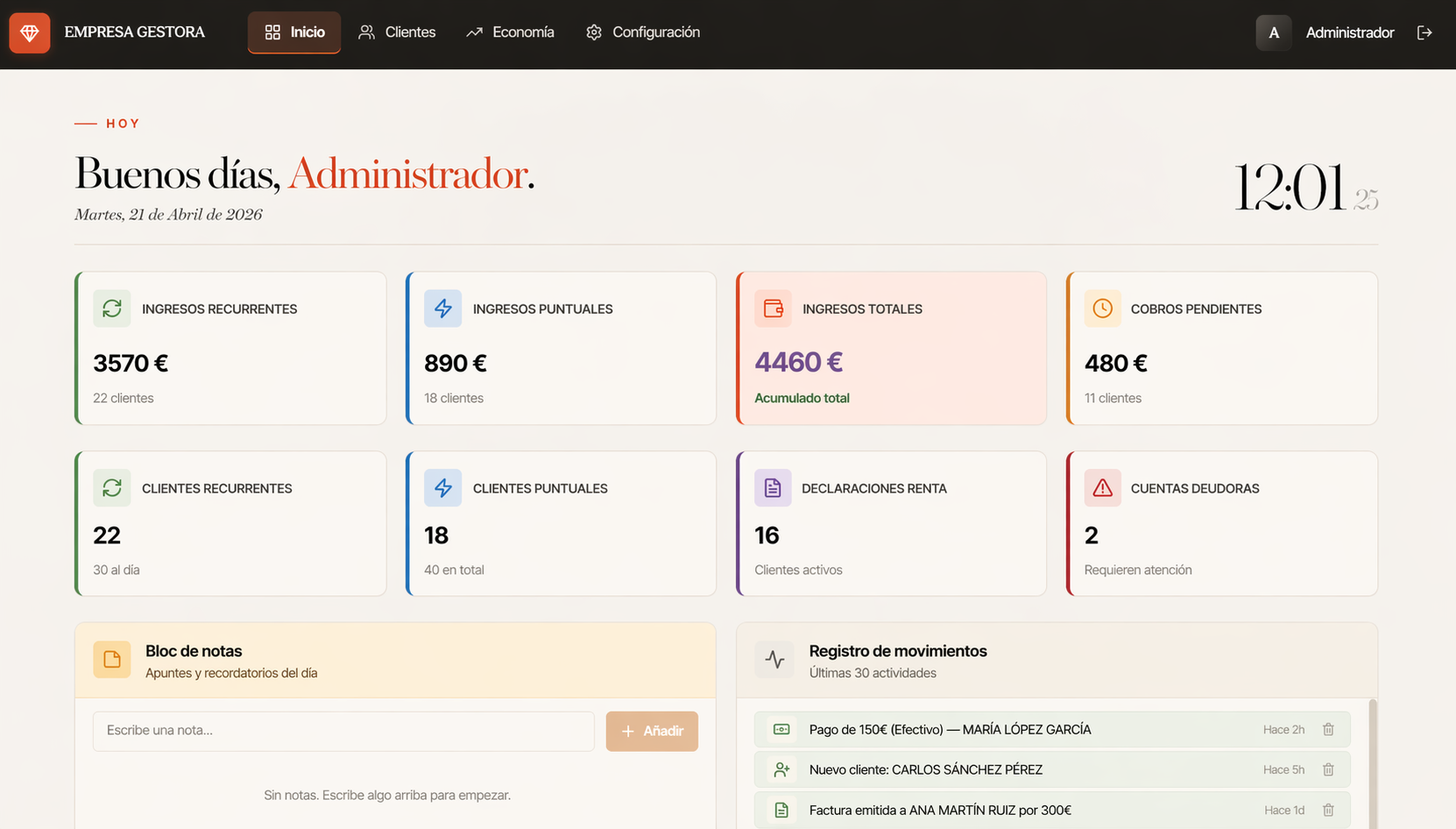This screenshot has height=829, width=1456.
Task: Click the 40 en total subtitle
Action: (x=454, y=570)
